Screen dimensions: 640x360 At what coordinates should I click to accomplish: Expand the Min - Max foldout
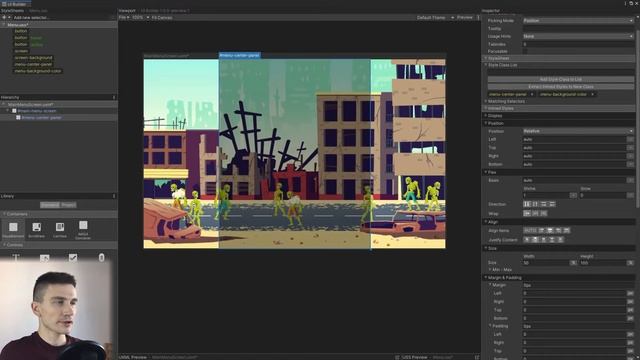point(490,270)
